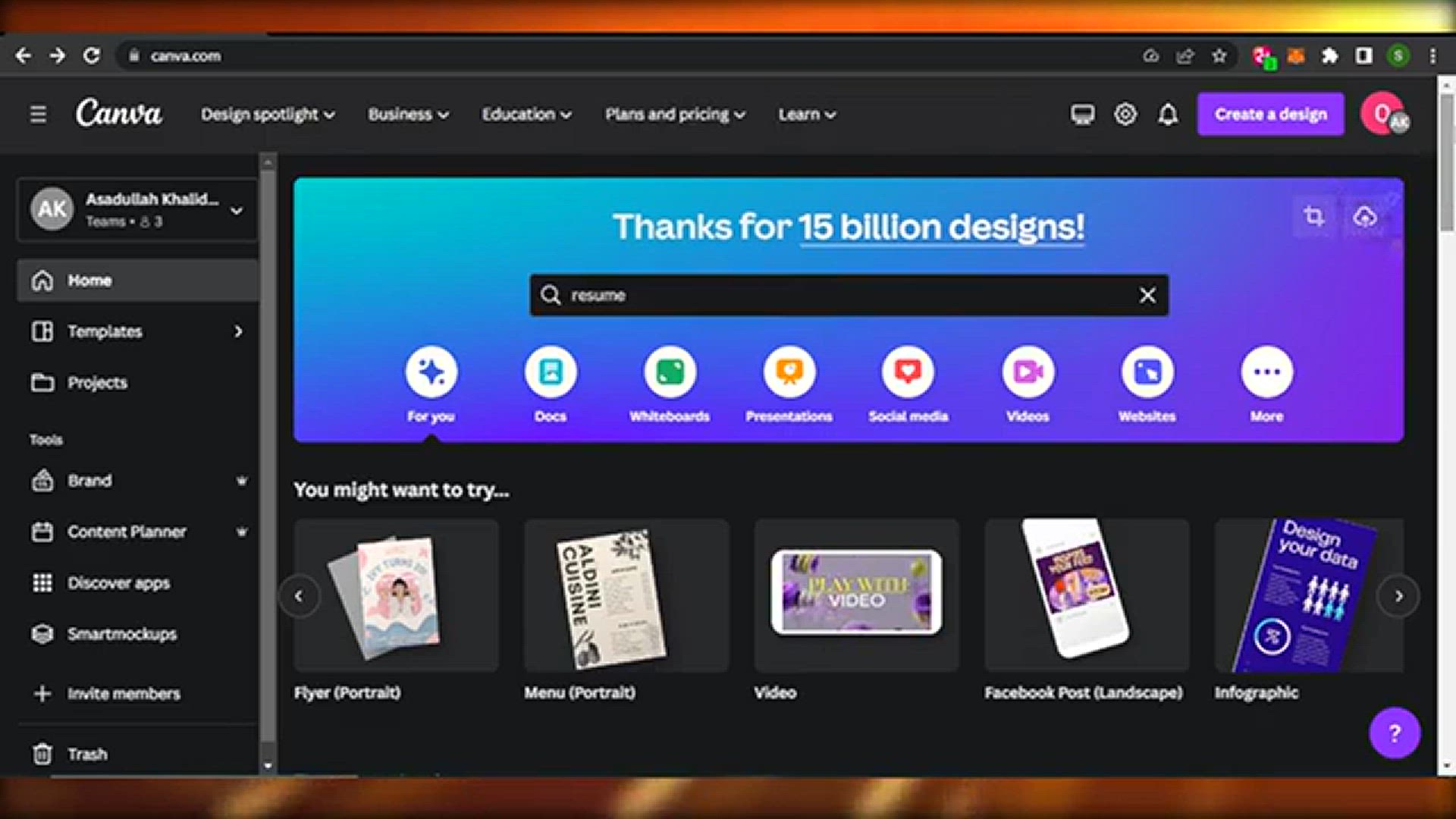This screenshot has width=1456, height=819.
Task: Click the Create a design button
Action: click(x=1270, y=115)
